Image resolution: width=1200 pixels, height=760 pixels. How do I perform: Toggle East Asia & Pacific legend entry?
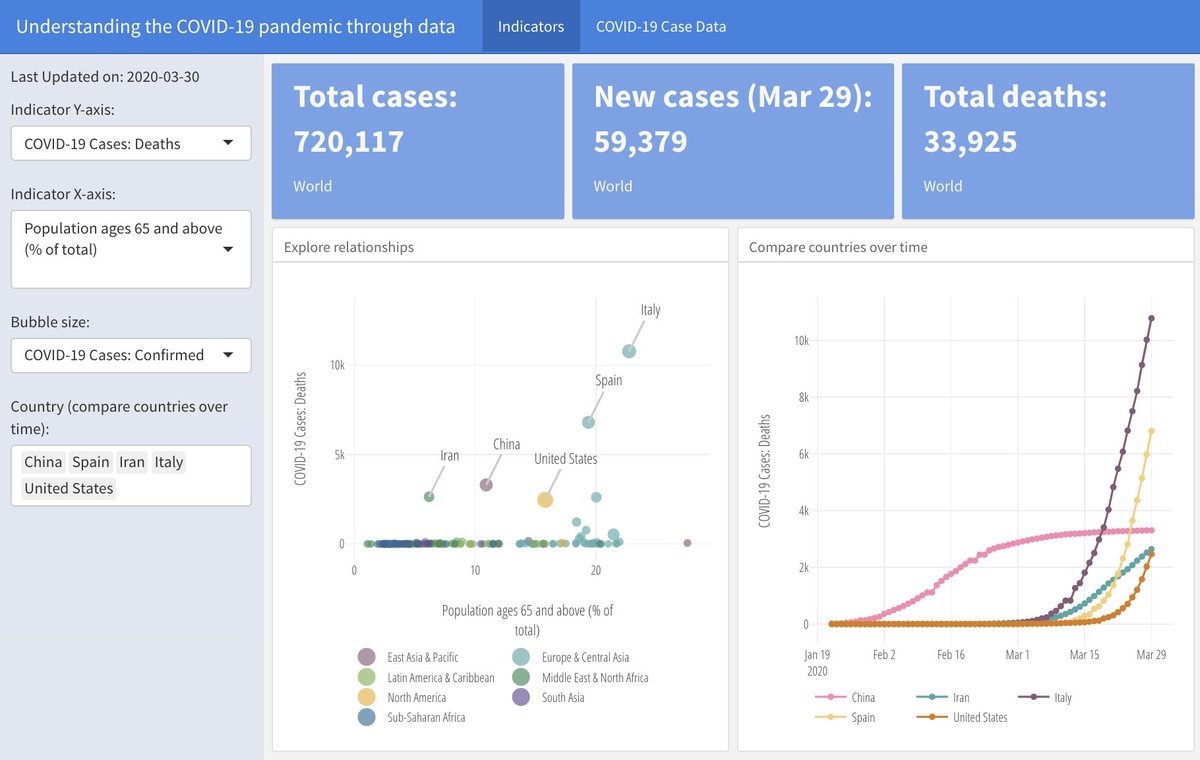coord(409,657)
